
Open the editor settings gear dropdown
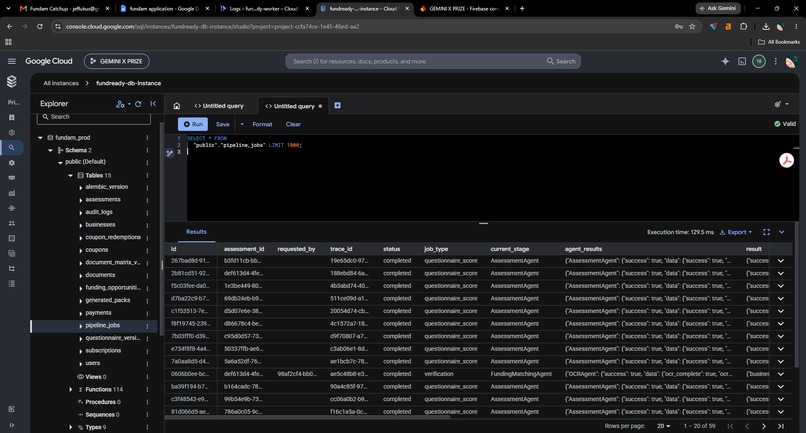(781, 104)
